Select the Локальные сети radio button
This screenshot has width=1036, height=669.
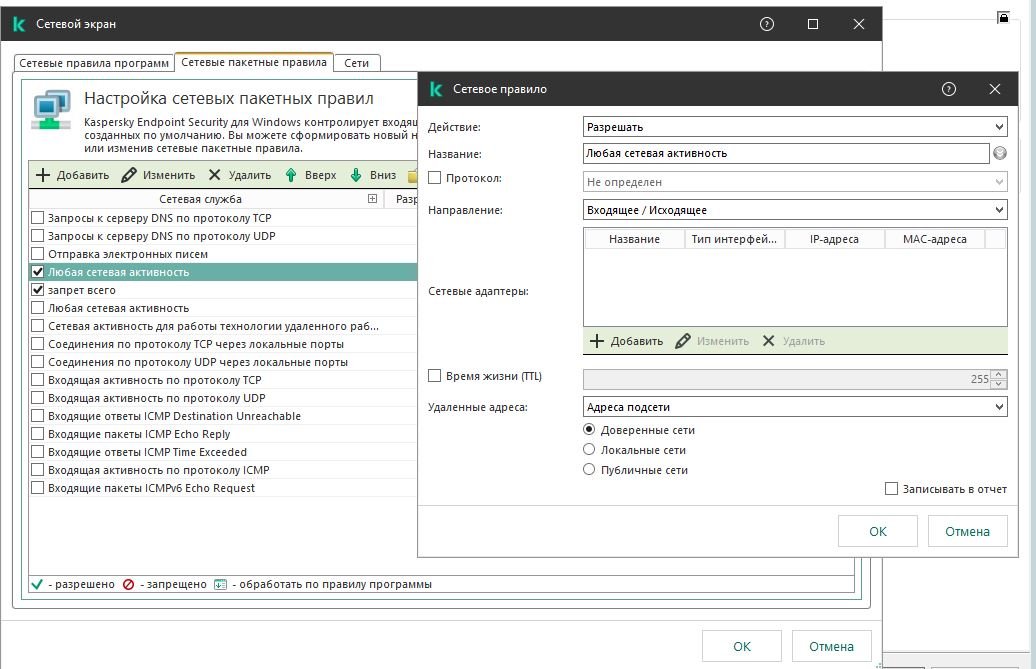[589, 450]
